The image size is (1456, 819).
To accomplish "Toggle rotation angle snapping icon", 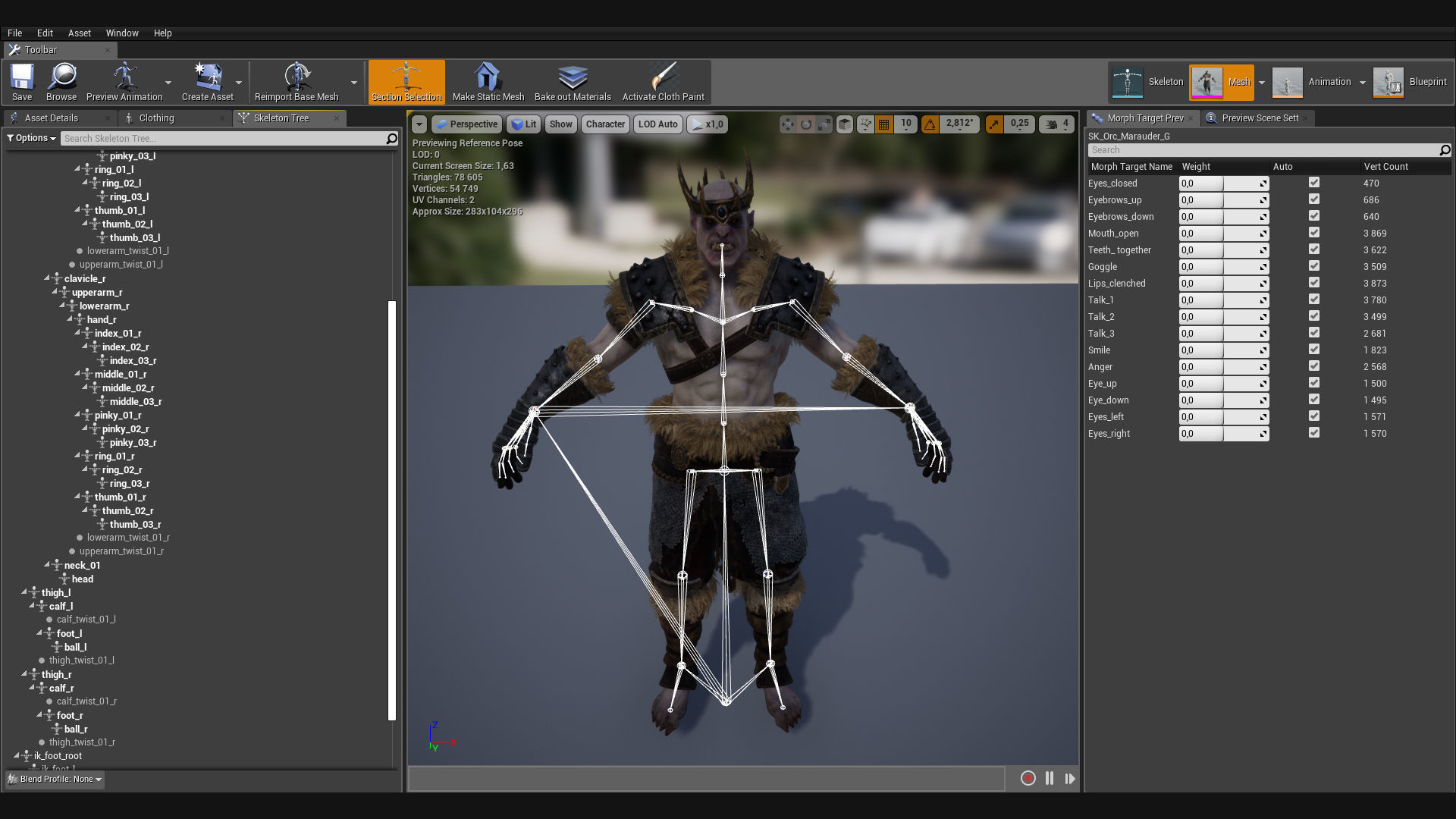I will [930, 124].
